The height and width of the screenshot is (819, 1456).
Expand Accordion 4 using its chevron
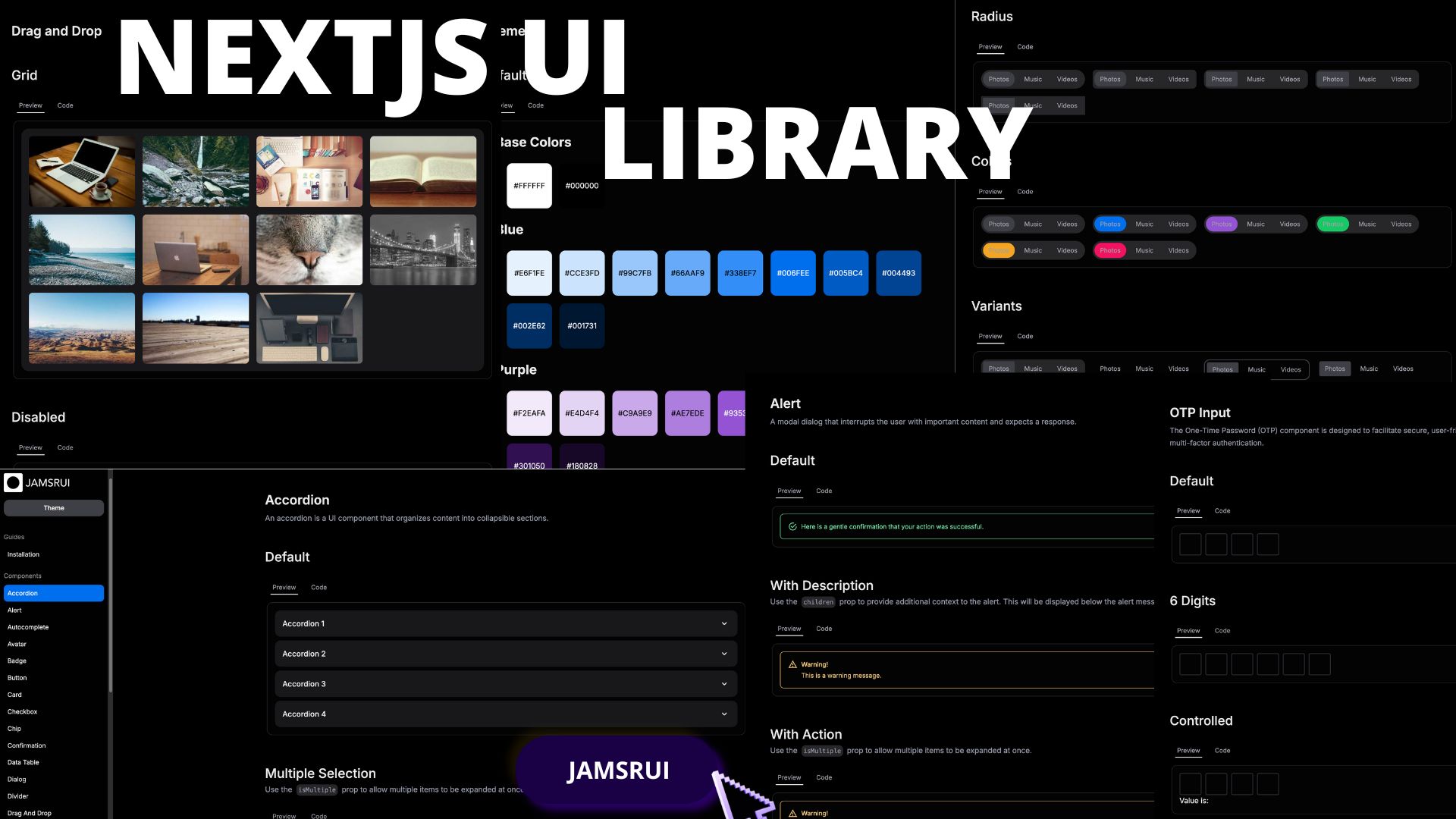723,714
